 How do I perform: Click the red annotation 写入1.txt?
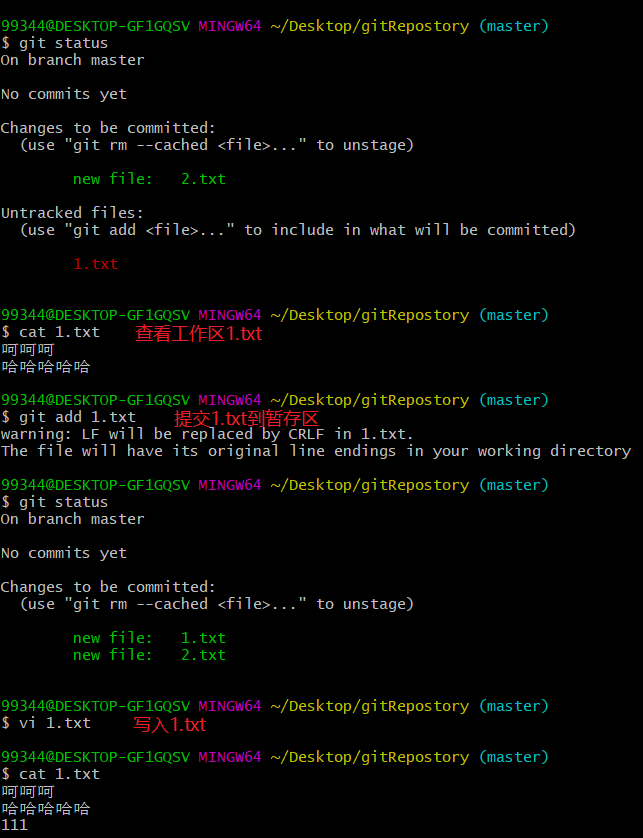169,724
